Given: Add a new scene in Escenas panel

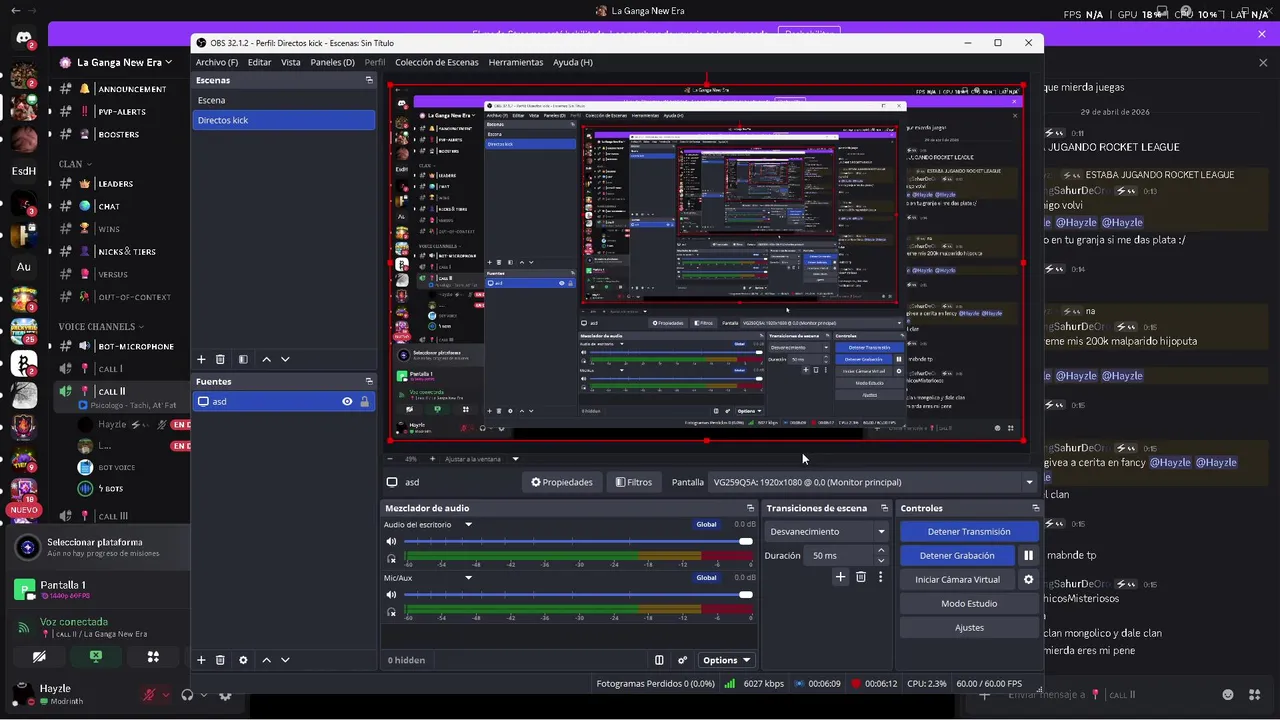Looking at the screenshot, I should [201, 359].
